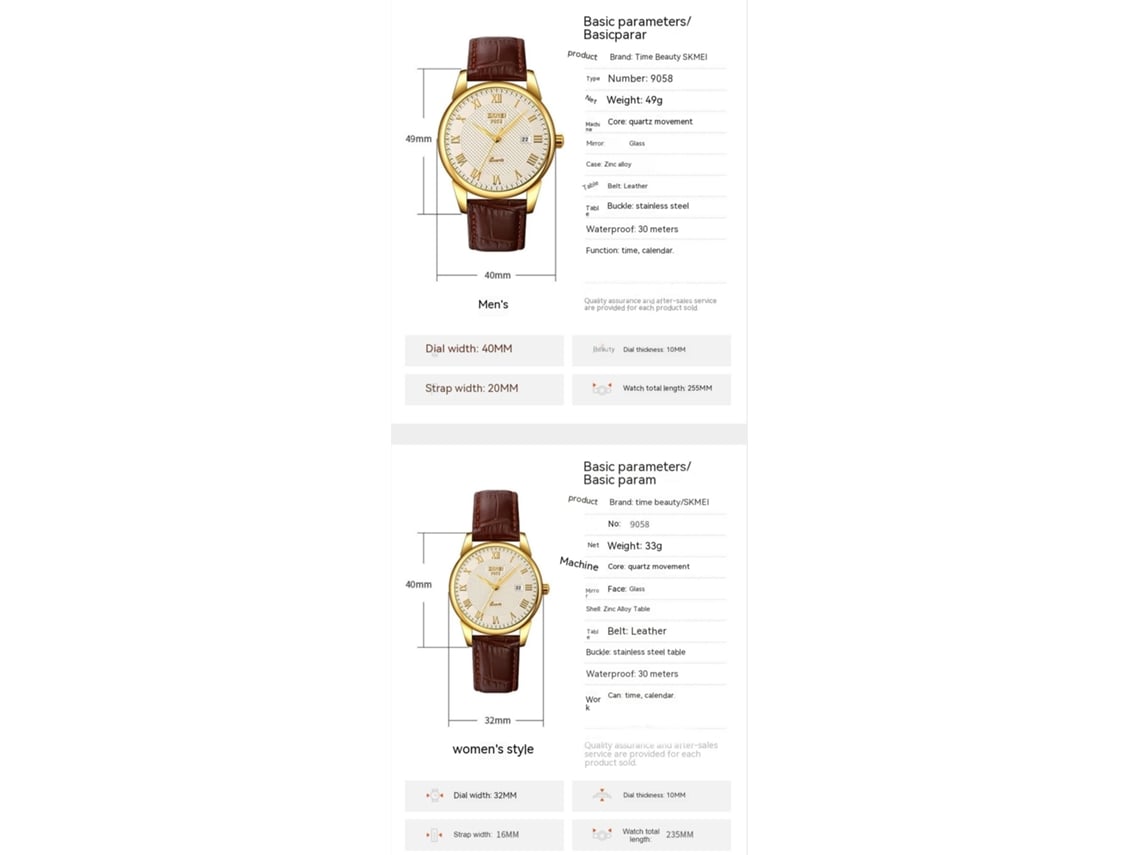Click the watch icon beside Dial width: 32MM

pos(435,795)
